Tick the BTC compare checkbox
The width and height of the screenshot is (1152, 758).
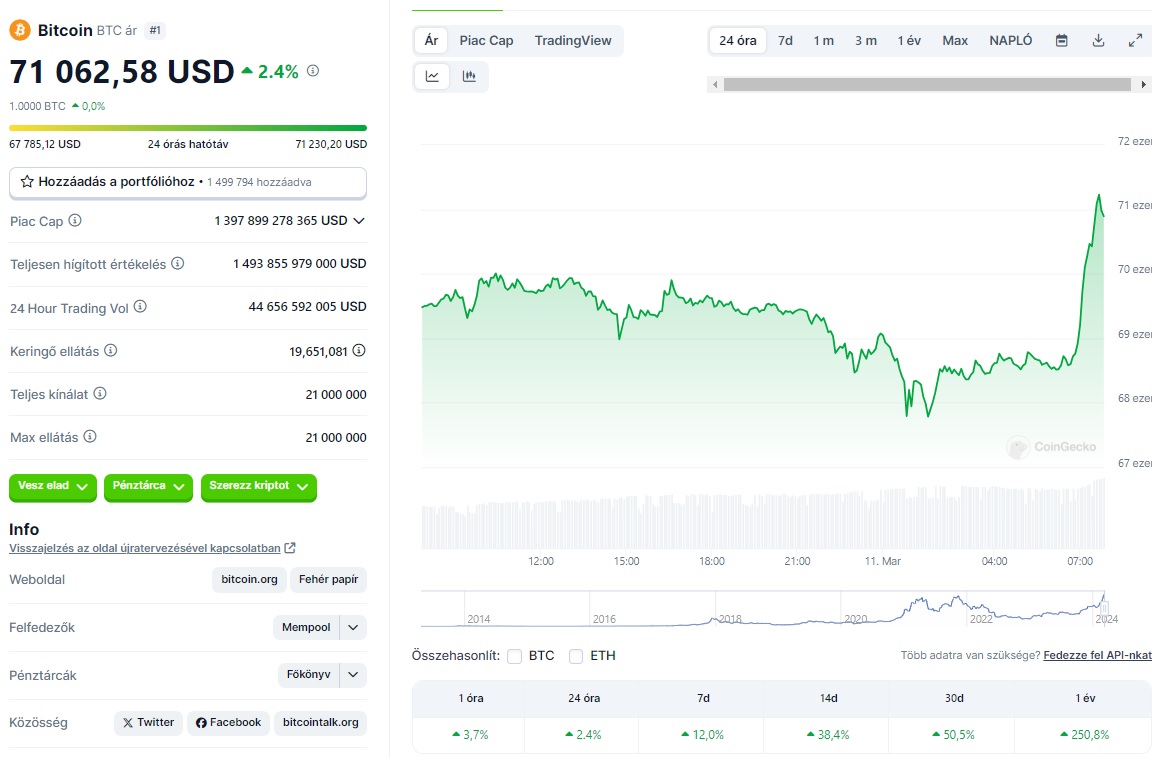tap(514, 656)
